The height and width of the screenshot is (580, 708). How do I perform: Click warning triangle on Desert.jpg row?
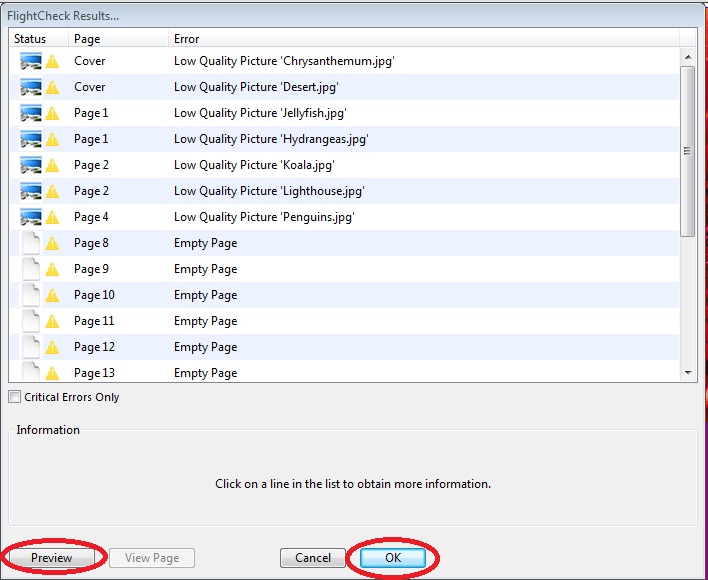pyautogui.click(x=53, y=87)
